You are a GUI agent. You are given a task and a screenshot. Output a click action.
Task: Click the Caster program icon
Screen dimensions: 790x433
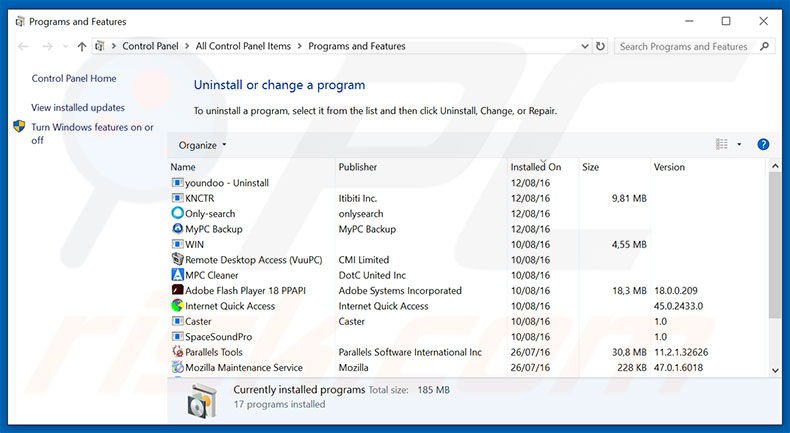point(177,321)
